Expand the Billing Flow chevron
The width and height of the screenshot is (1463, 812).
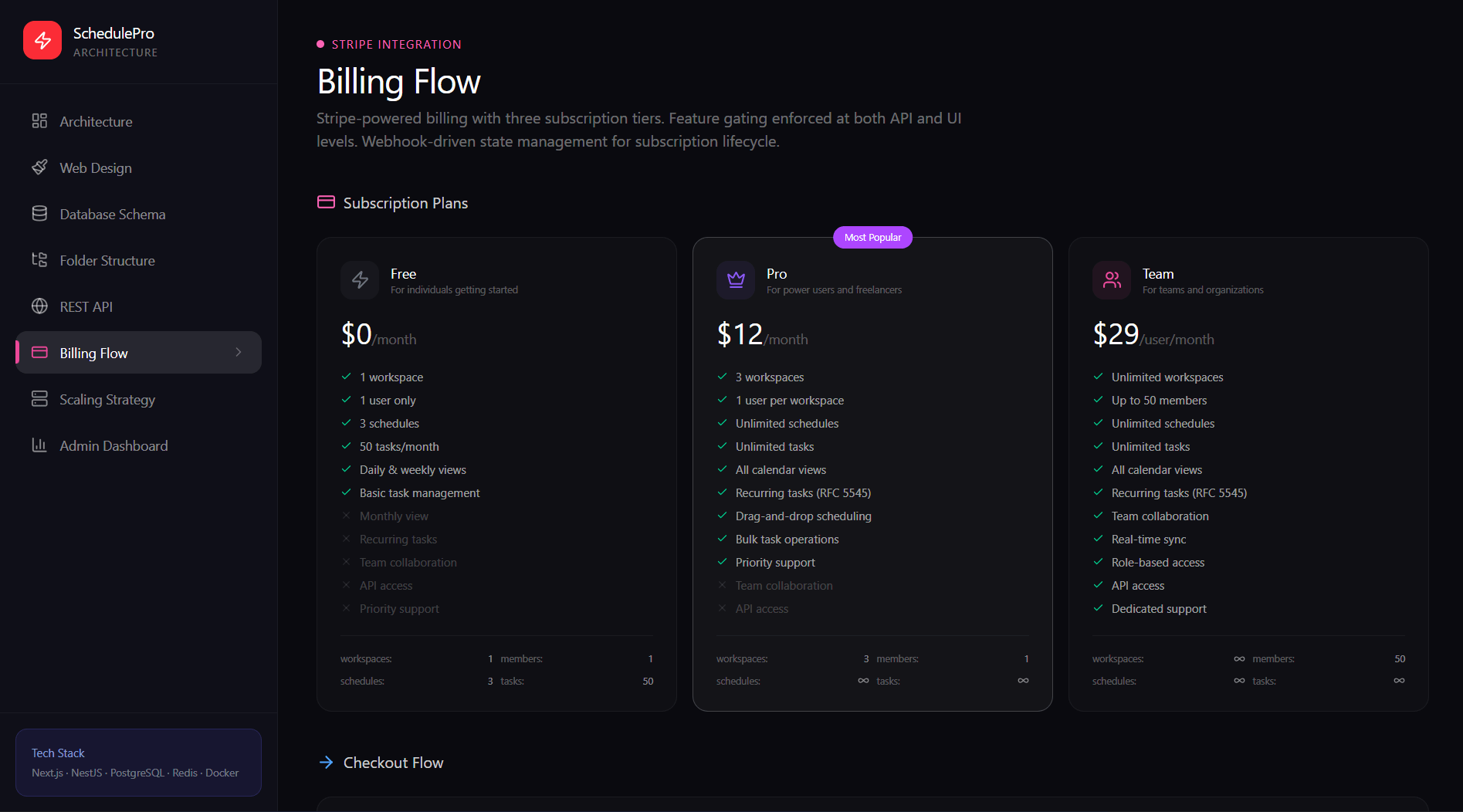[238, 352]
